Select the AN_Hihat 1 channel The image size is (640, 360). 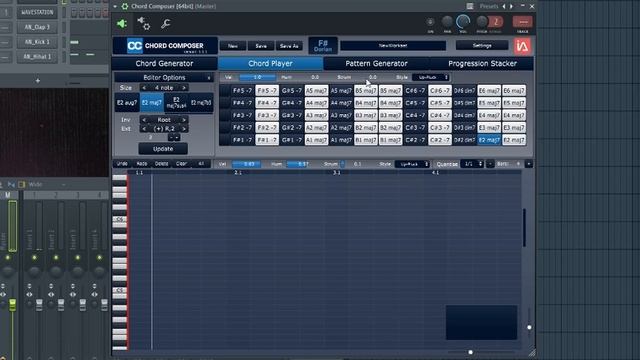37,57
